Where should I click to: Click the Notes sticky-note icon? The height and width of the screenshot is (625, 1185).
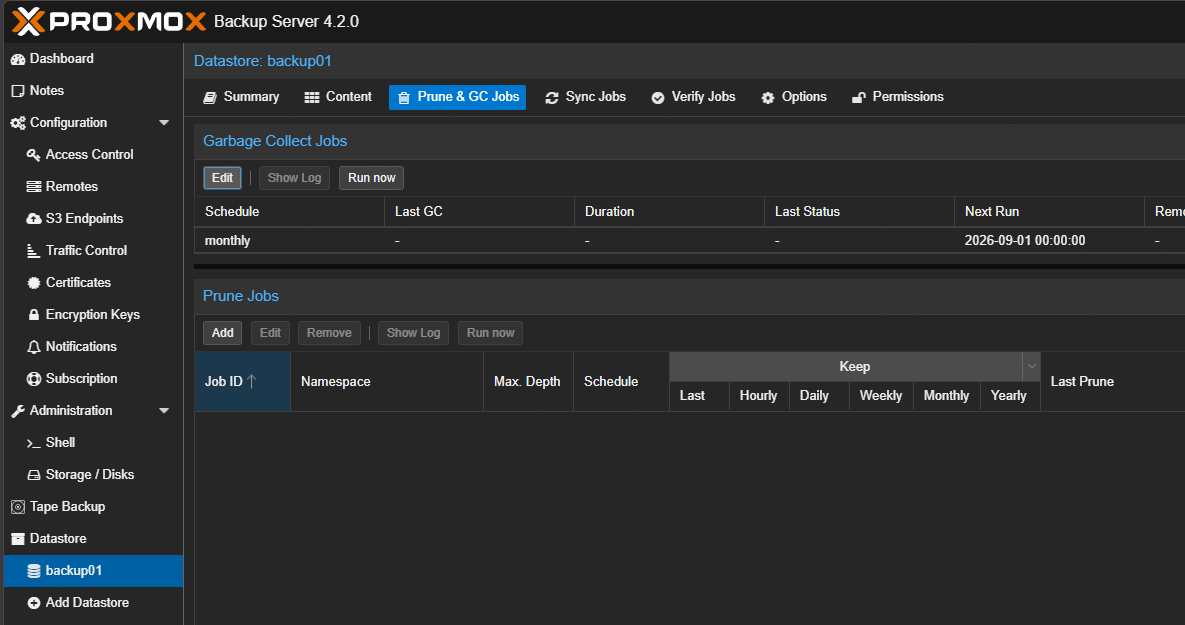[x=18, y=91]
